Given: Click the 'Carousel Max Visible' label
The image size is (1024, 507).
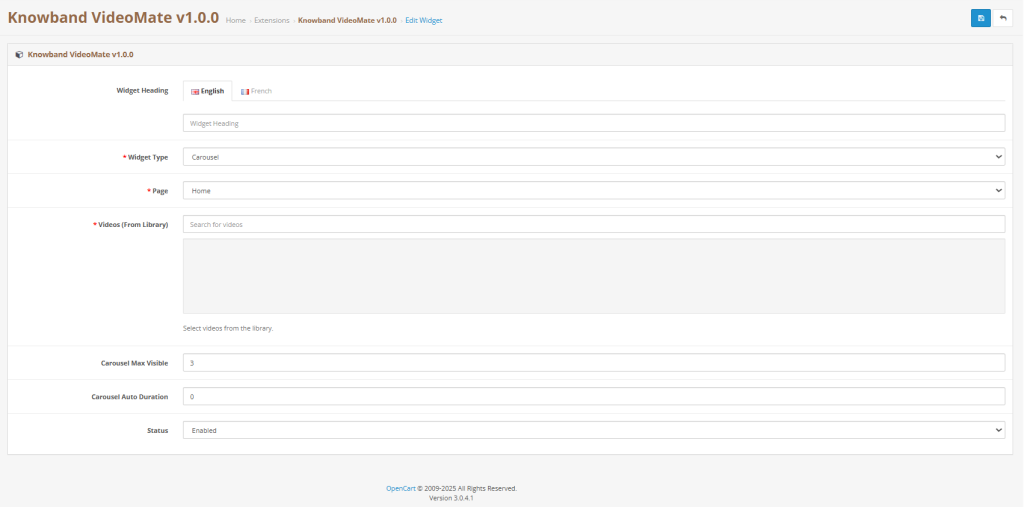Looking at the screenshot, I should (135, 363).
